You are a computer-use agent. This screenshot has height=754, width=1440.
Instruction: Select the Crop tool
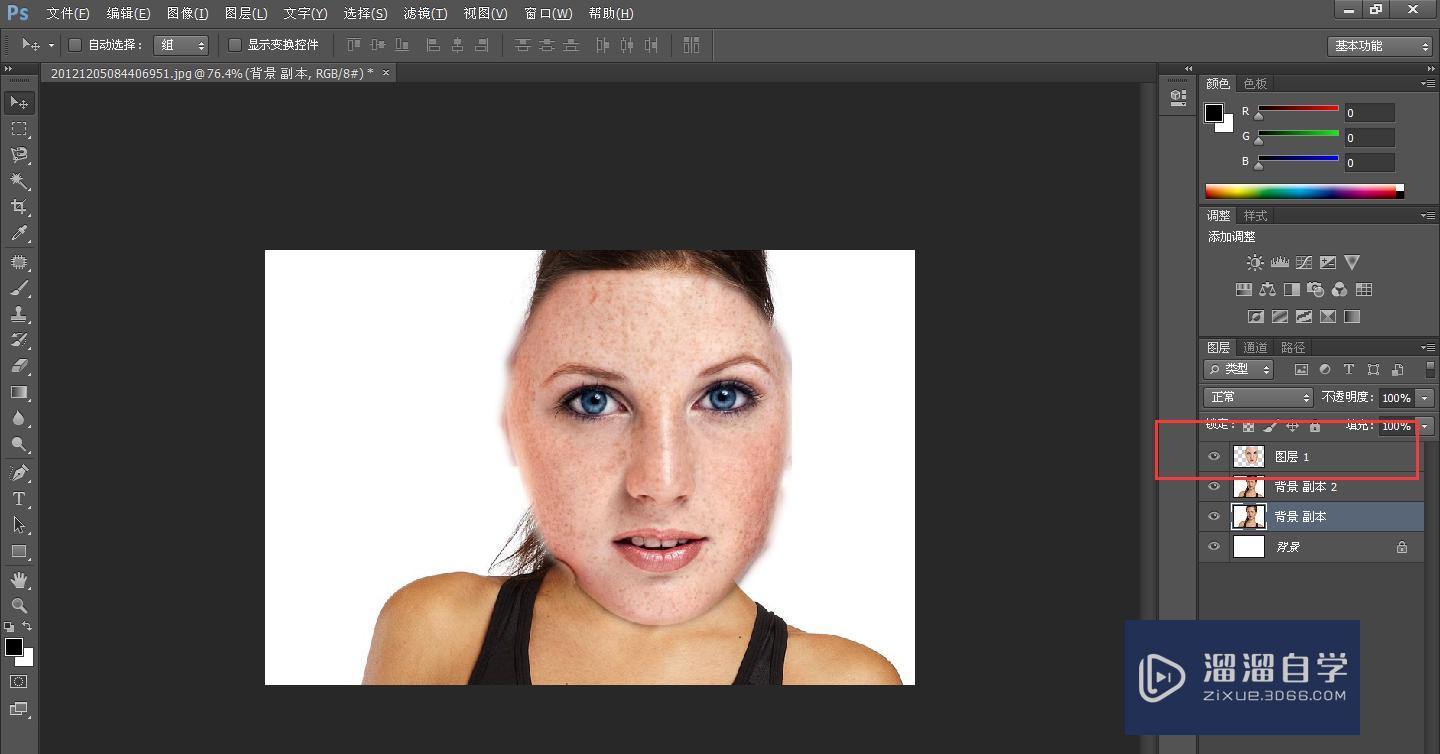[19, 207]
